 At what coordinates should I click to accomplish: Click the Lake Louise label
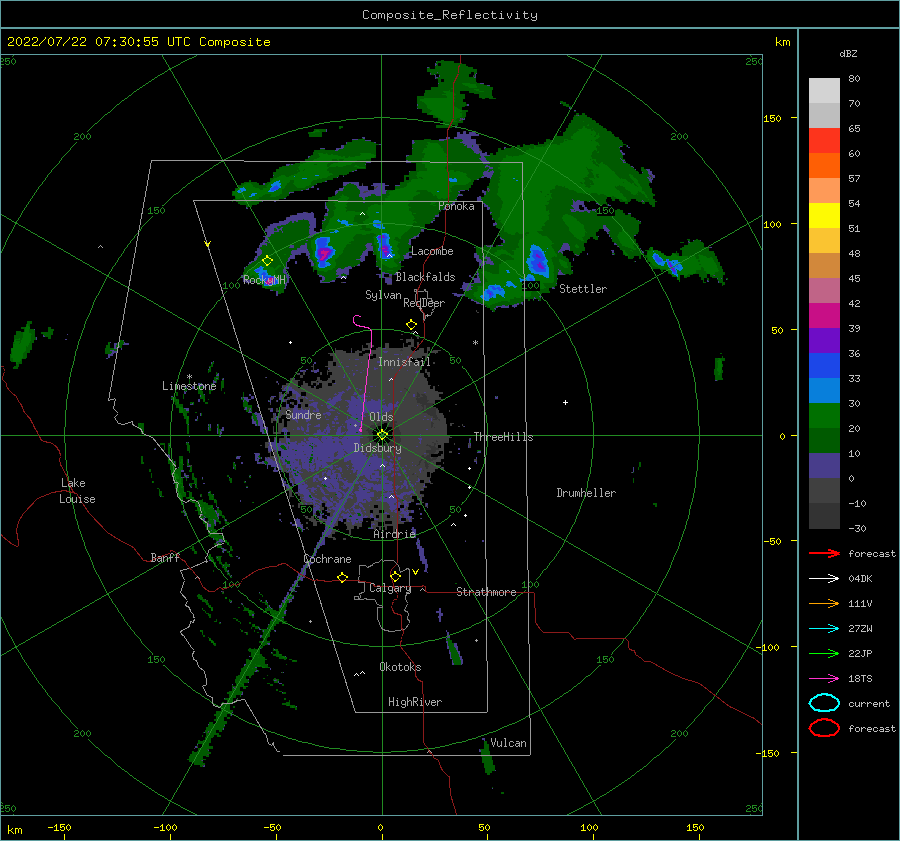pos(77,491)
